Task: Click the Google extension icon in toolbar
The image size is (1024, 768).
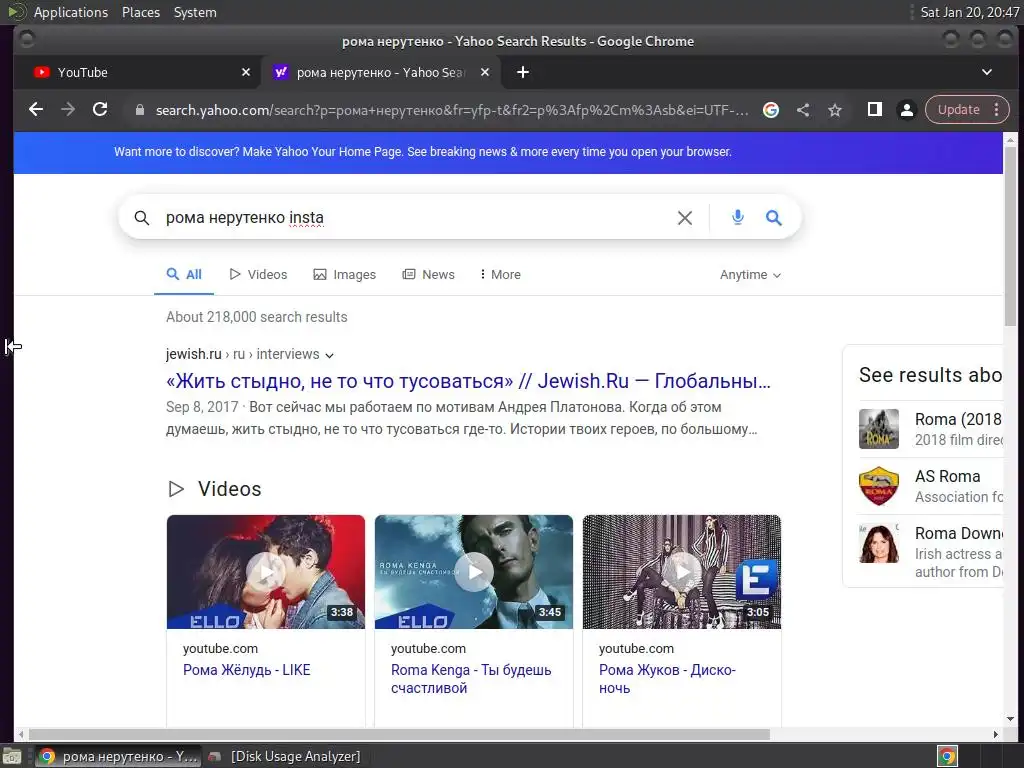Action: (771, 110)
